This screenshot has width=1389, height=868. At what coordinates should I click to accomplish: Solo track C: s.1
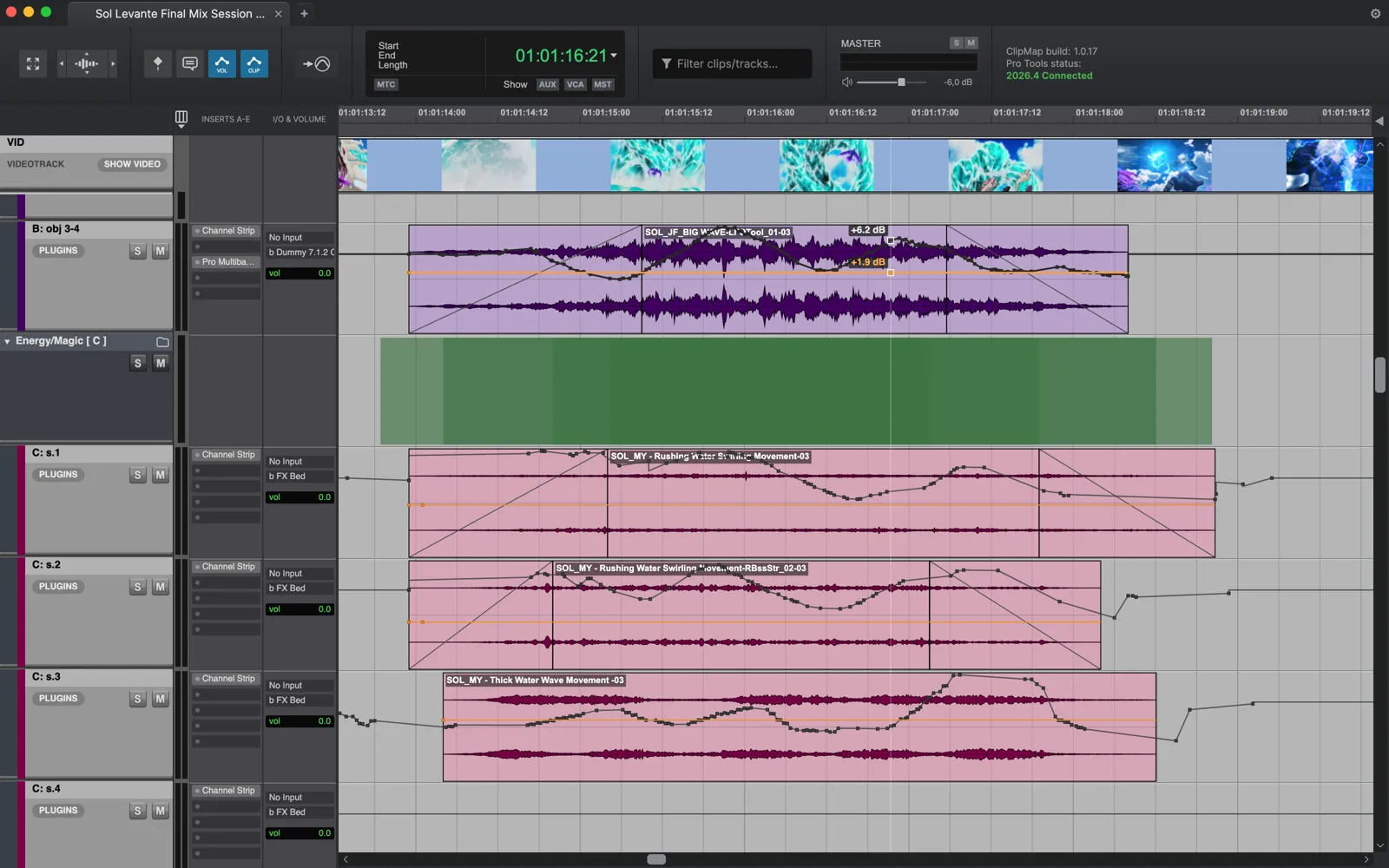pos(137,475)
